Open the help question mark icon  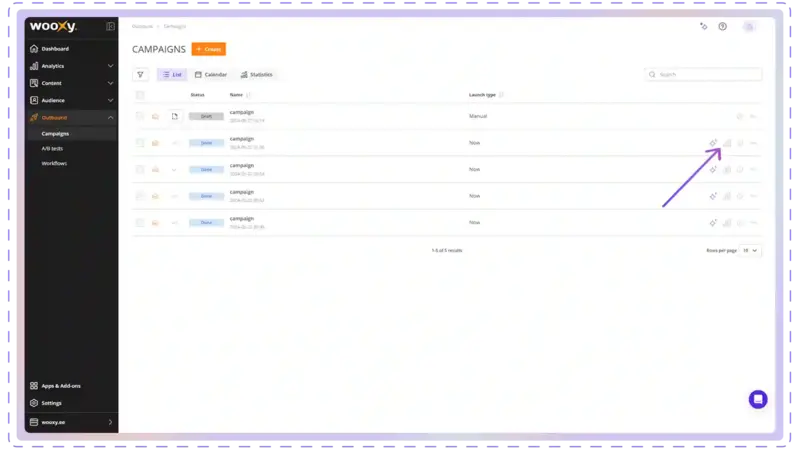(x=722, y=26)
